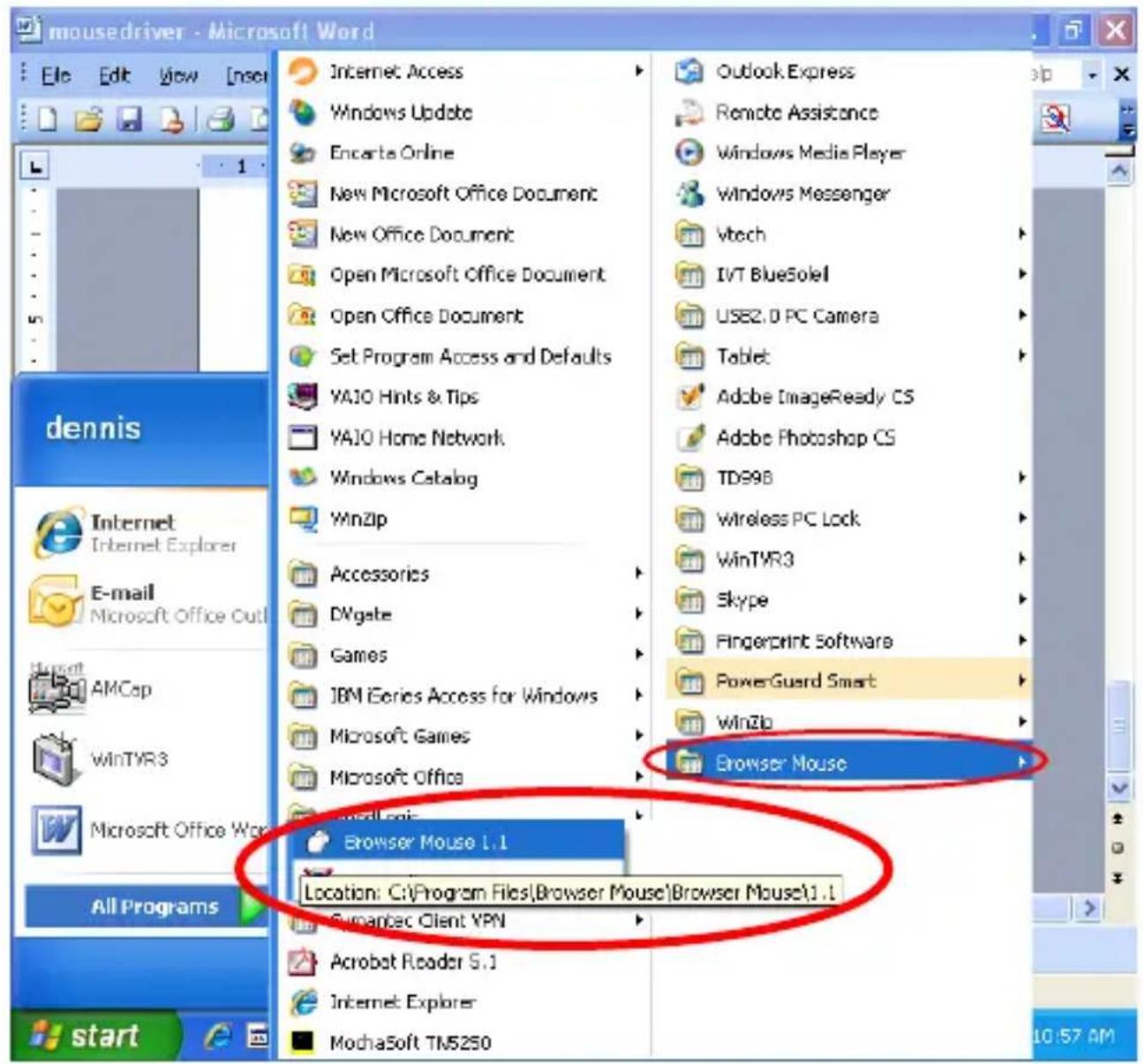Select the Browser Mouse folder
Image resolution: width=1143 pixels, height=1064 pixels.
848,762
